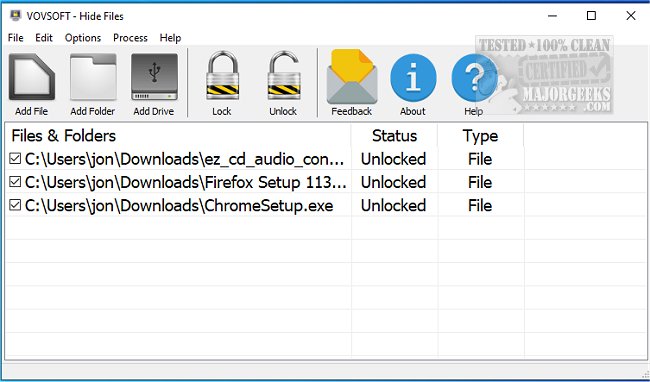Viewport: 650px width, 382px height.
Task: Uncheck the ChromeSetup.exe checkbox
Action: pos(15,205)
